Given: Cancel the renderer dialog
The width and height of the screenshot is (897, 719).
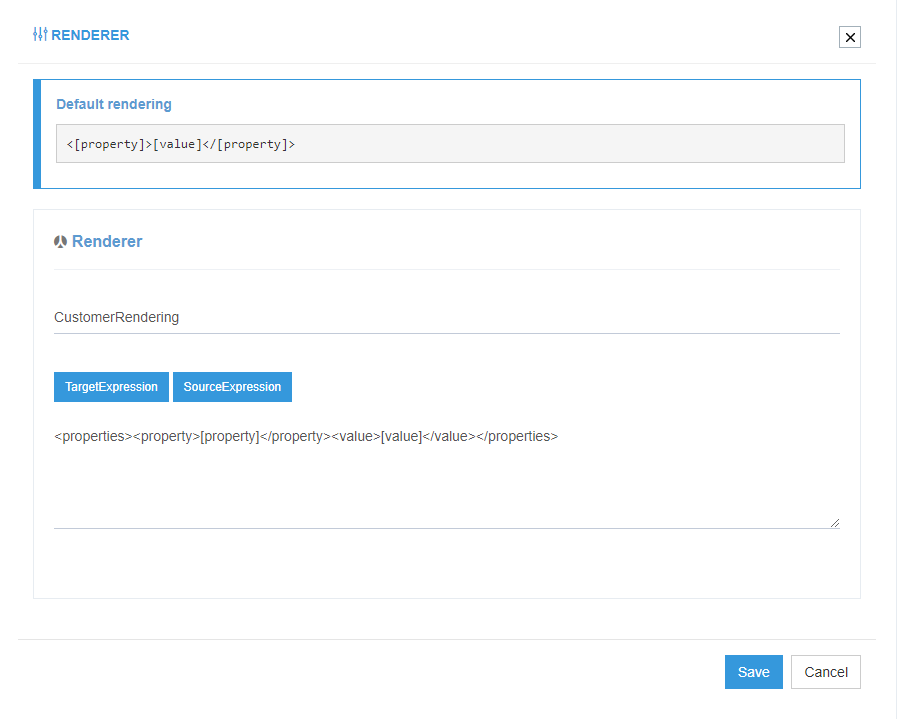Looking at the screenshot, I should (x=825, y=671).
